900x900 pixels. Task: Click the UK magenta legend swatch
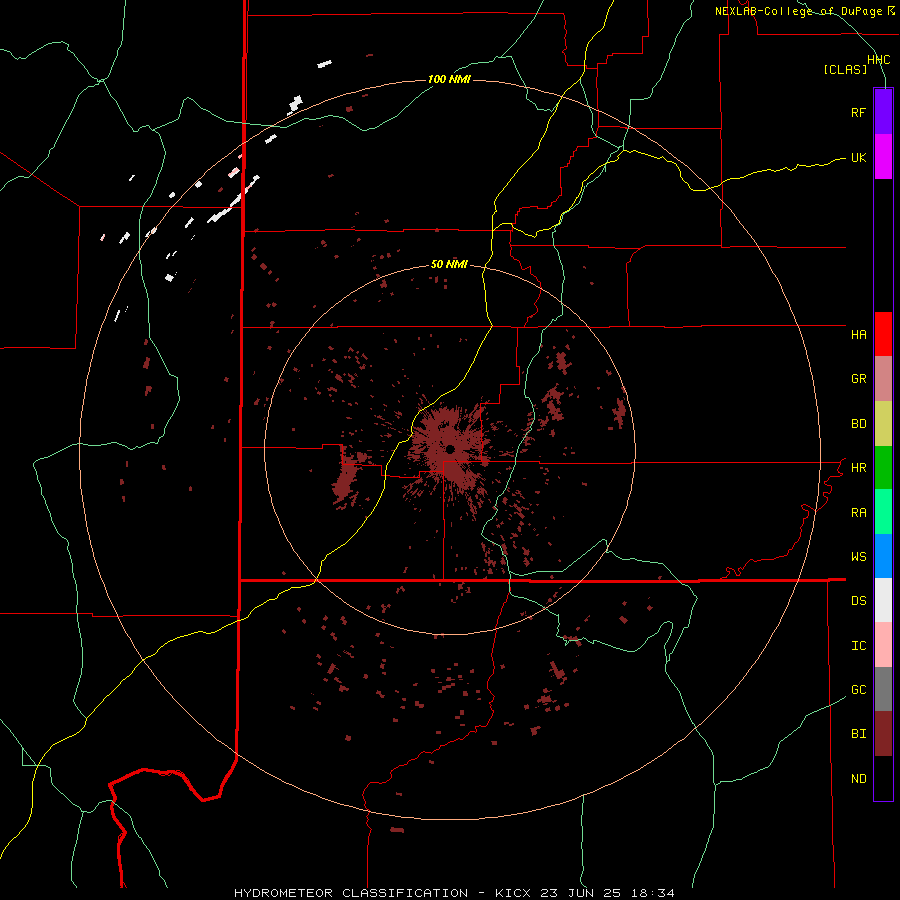pos(883,157)
